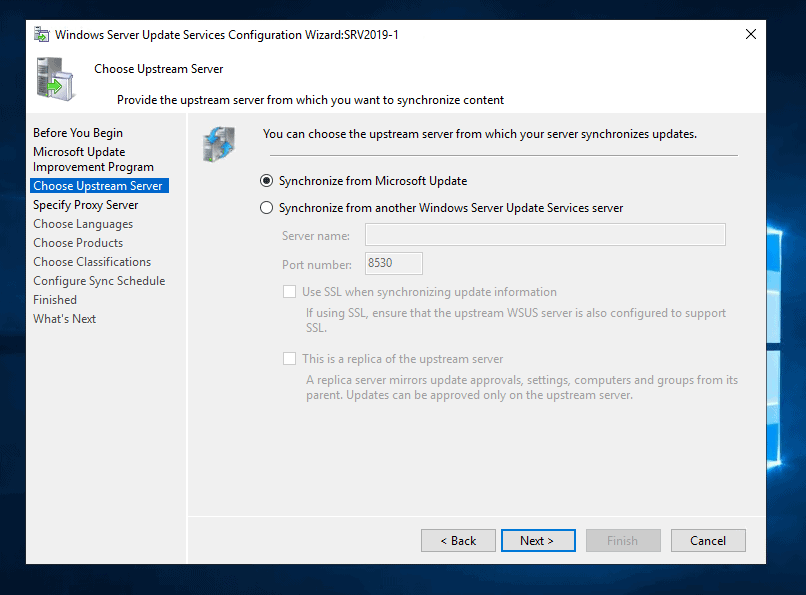The image size is (806, 595).
Task: Open the "Choose Languages" step
Action: pos(86,223)
